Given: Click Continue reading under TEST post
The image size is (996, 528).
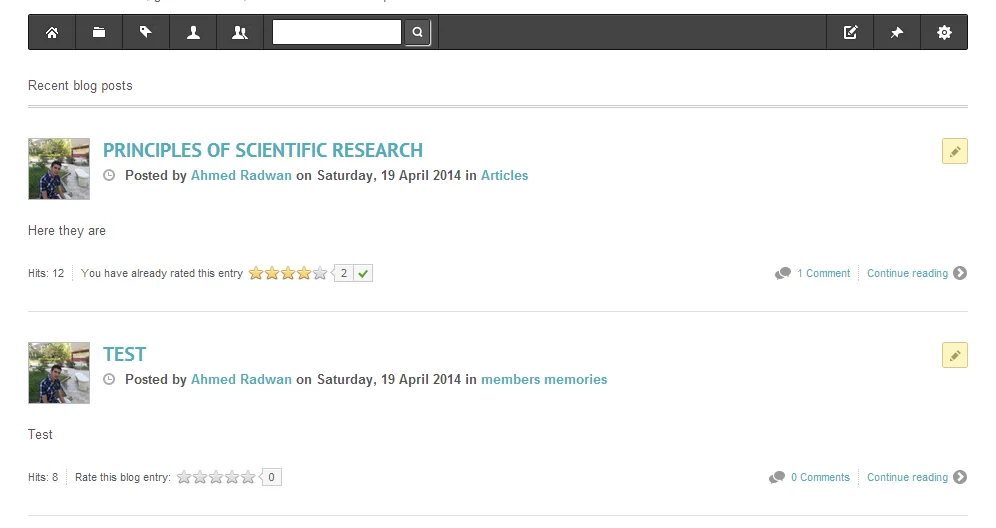Looking at the screenshot, I should tap(907, 478).
